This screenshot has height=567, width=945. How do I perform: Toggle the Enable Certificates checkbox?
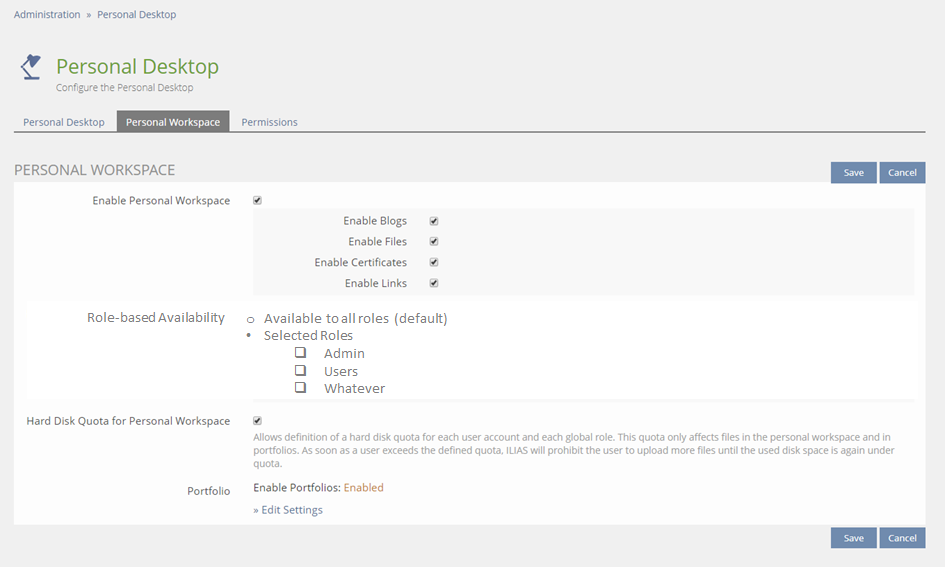[x=434, y=262]
